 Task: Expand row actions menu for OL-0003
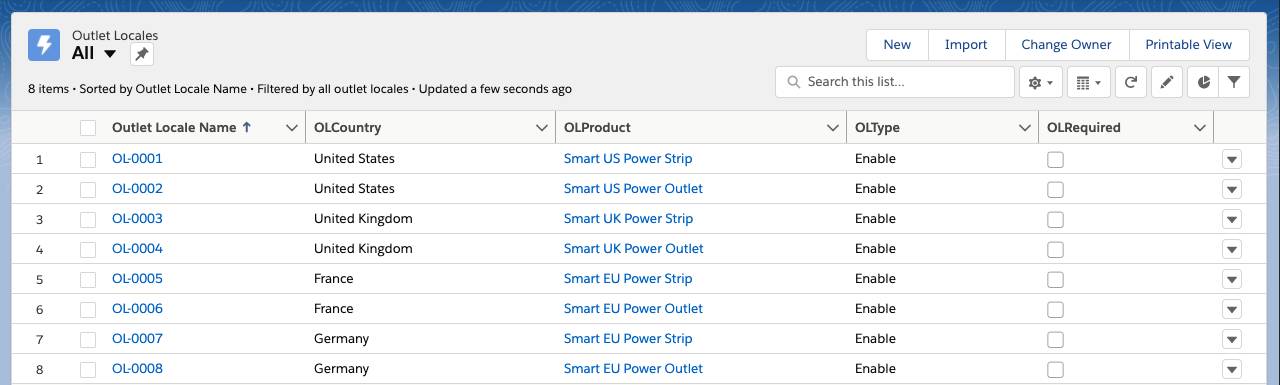pos(1232,219)
